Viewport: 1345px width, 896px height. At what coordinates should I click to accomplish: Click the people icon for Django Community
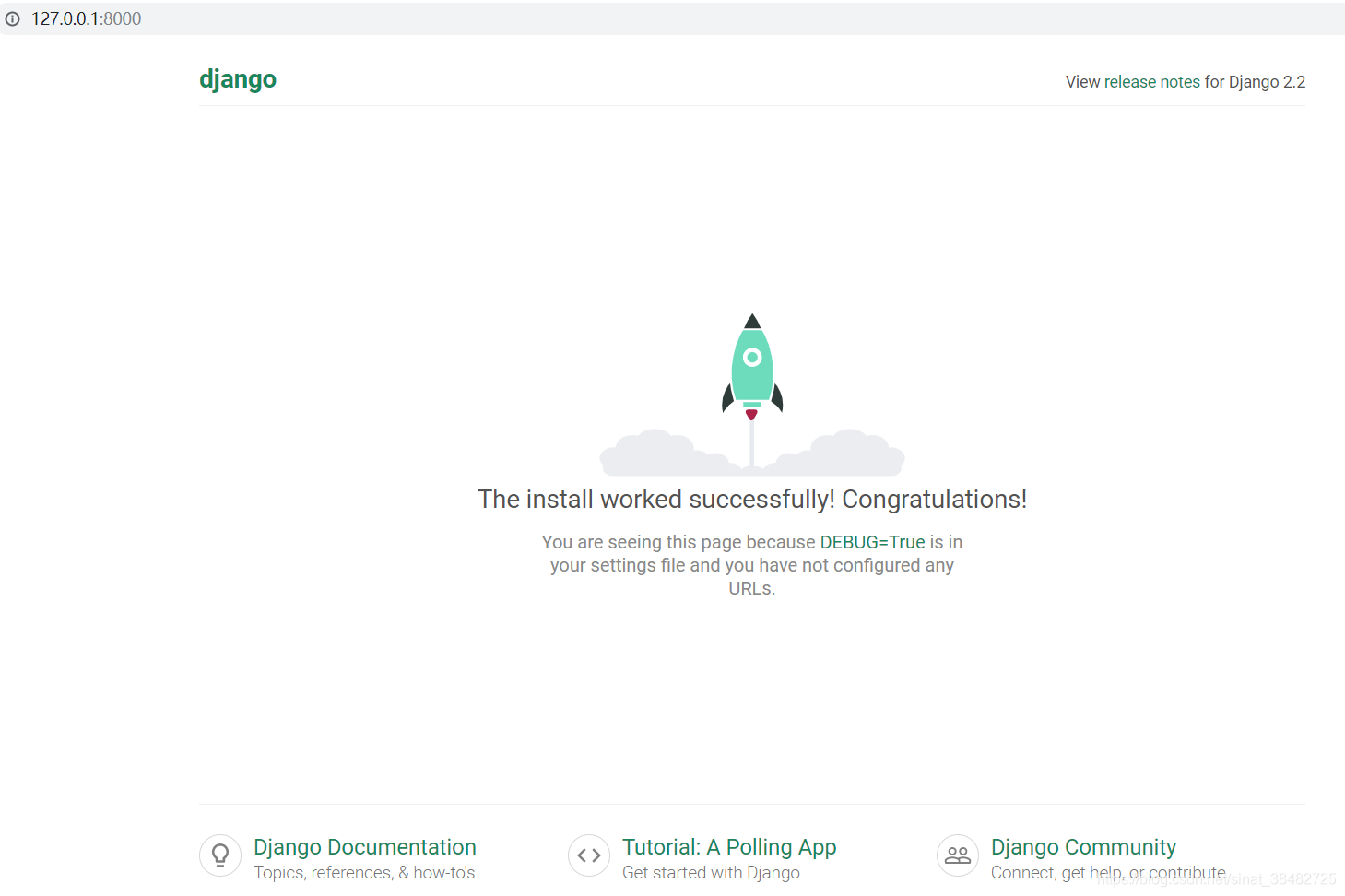958,855
